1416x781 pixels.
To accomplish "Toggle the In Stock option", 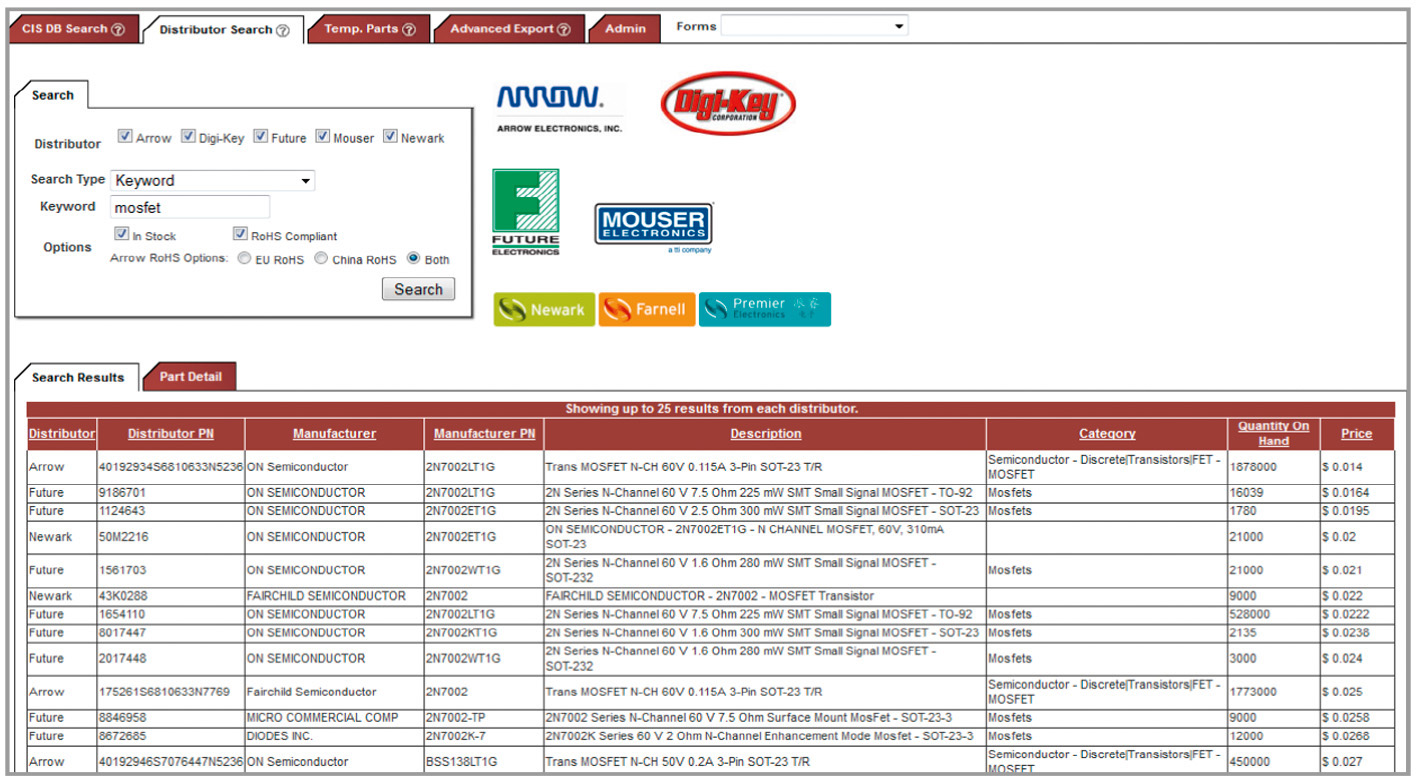I will pos(122,234).
